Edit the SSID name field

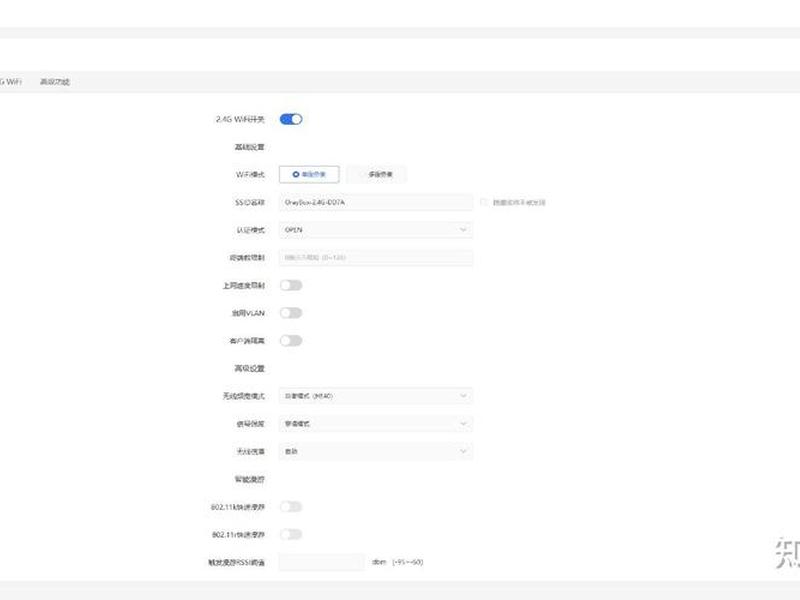[x=376, y=202]
